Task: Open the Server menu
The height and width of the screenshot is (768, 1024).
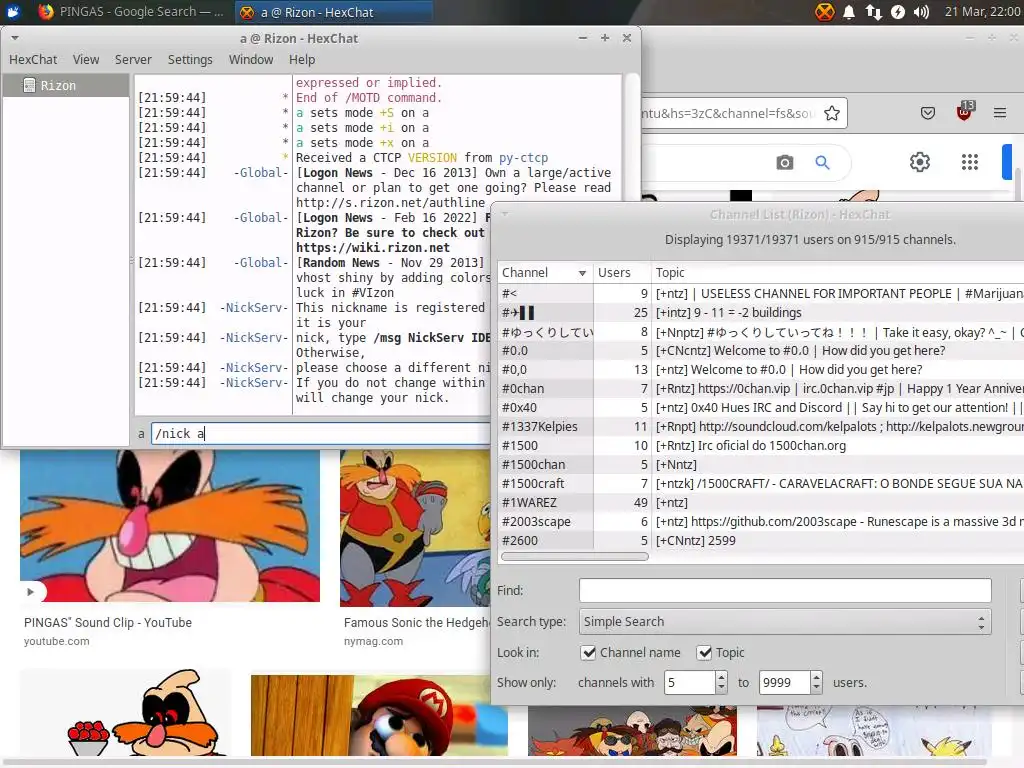Action: 133,59
